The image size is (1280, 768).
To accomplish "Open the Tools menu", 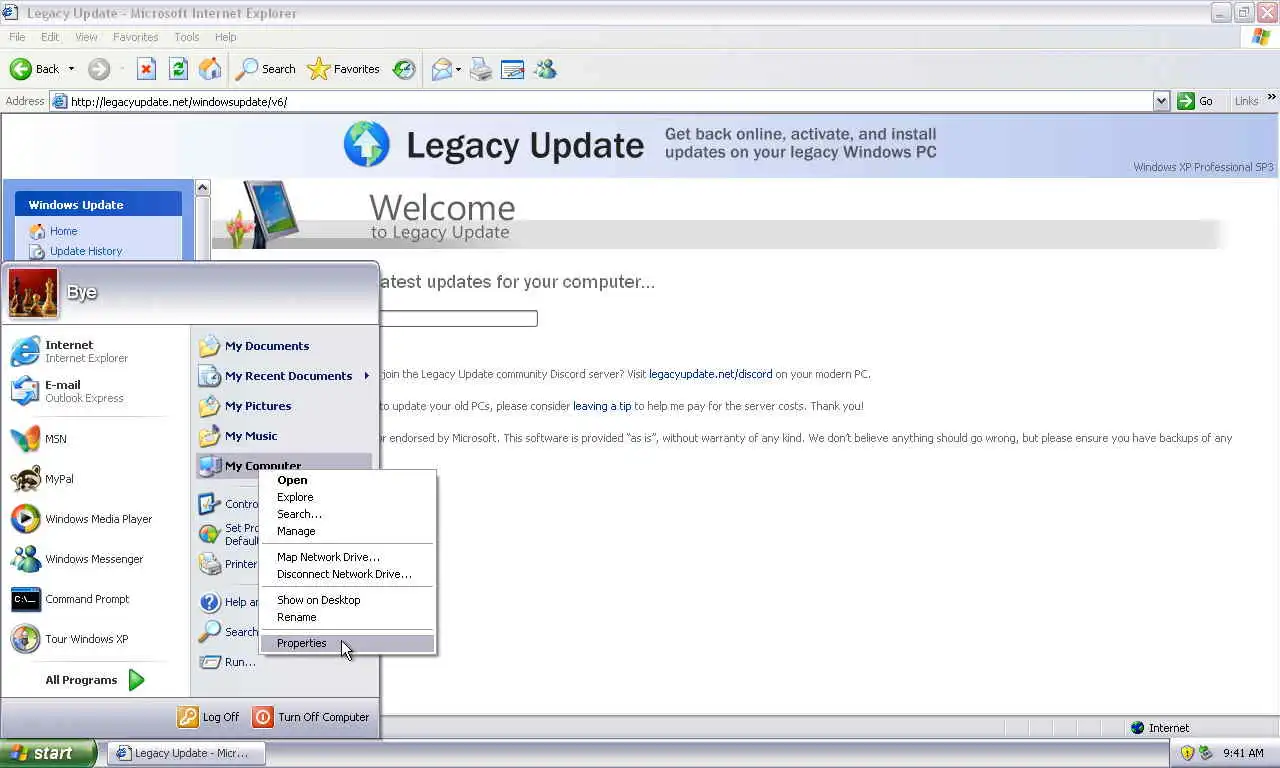I will 187,37.
